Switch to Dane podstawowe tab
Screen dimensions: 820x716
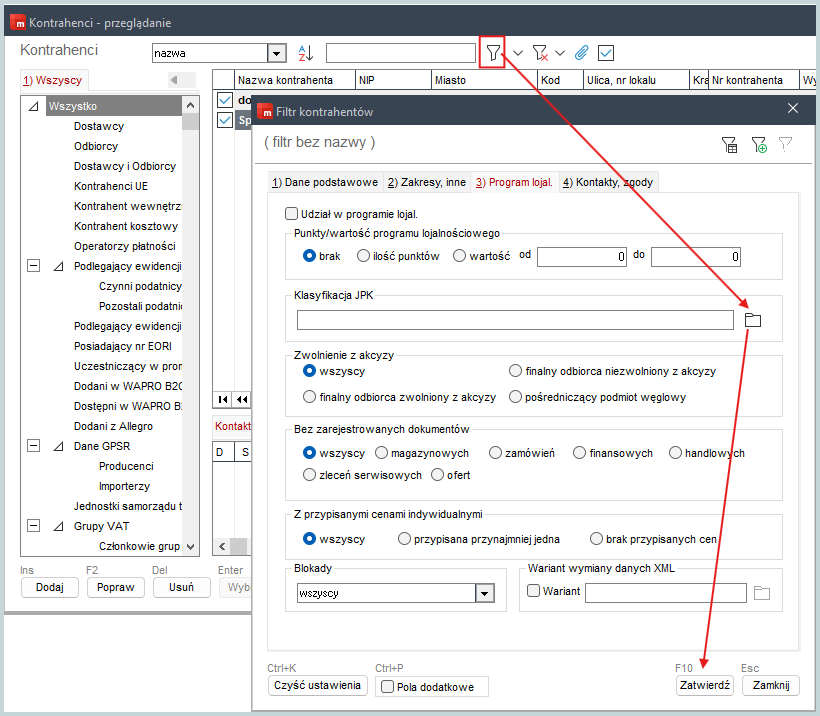tap(324, 182)
